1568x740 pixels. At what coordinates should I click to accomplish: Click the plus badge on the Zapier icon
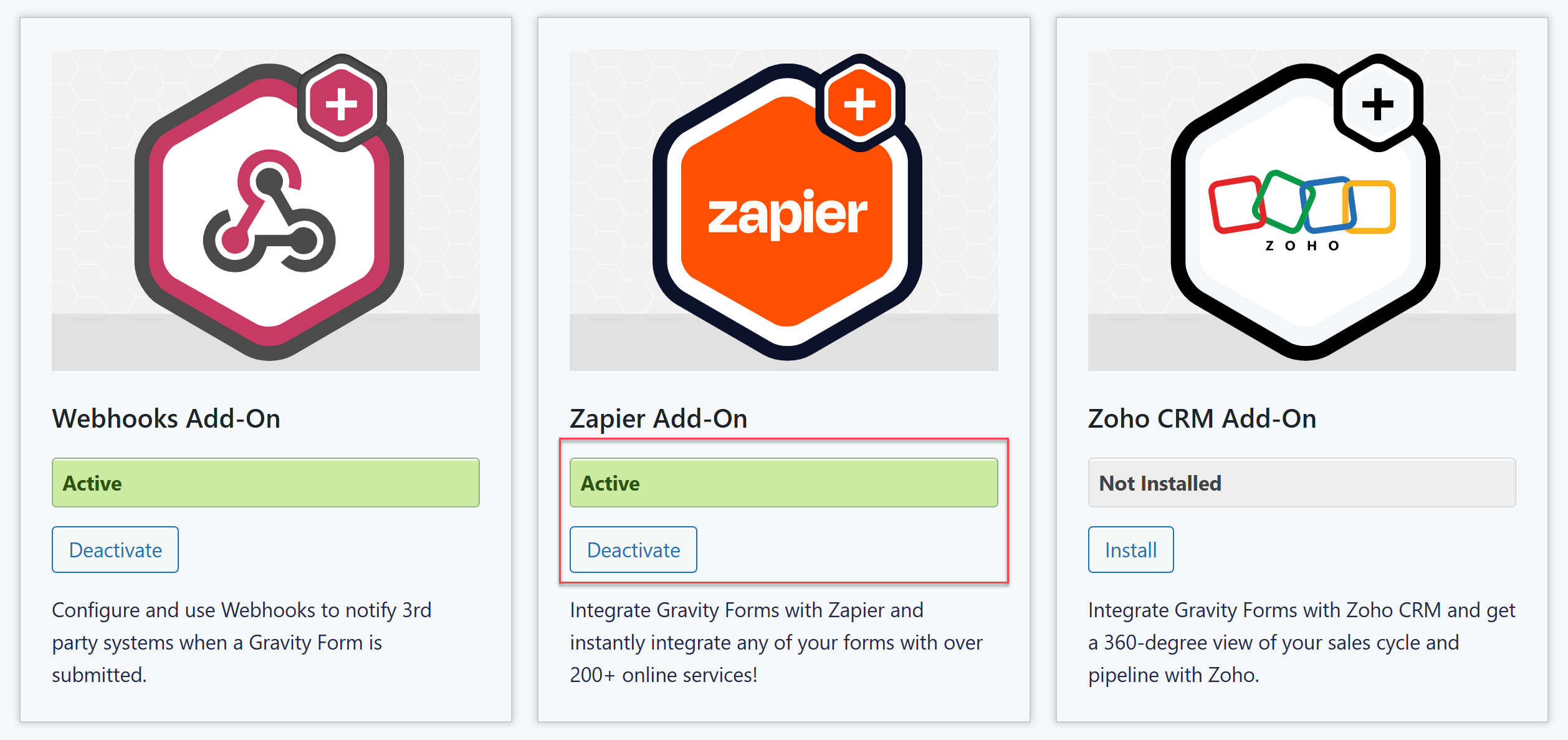click(x=860, y=103)
